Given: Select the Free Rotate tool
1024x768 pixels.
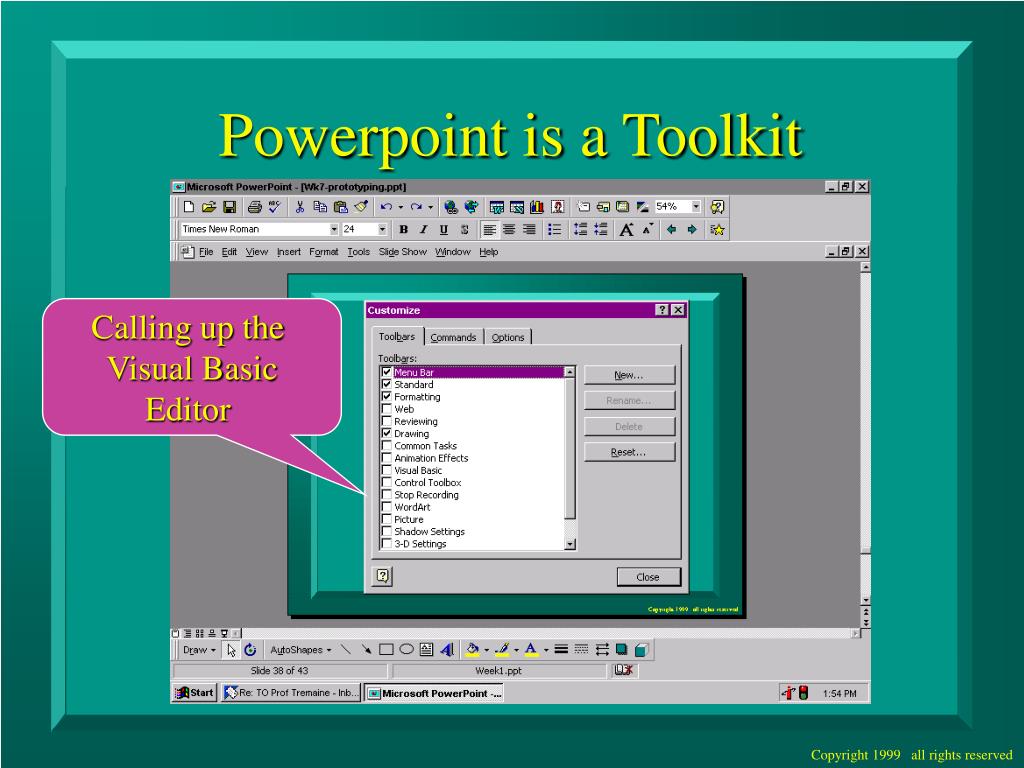Looking at the screenshot, I should pos(250,650).
